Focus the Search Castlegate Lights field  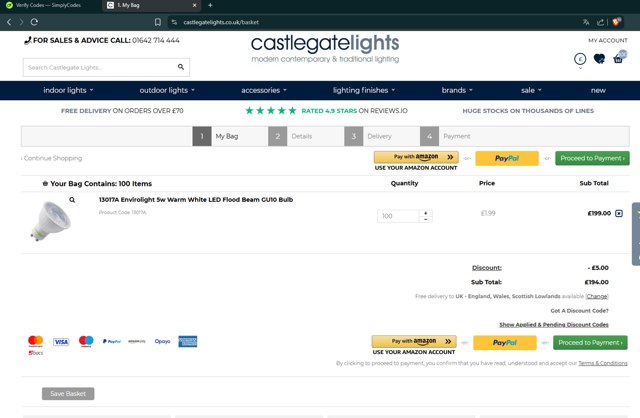tap(106, 67)
